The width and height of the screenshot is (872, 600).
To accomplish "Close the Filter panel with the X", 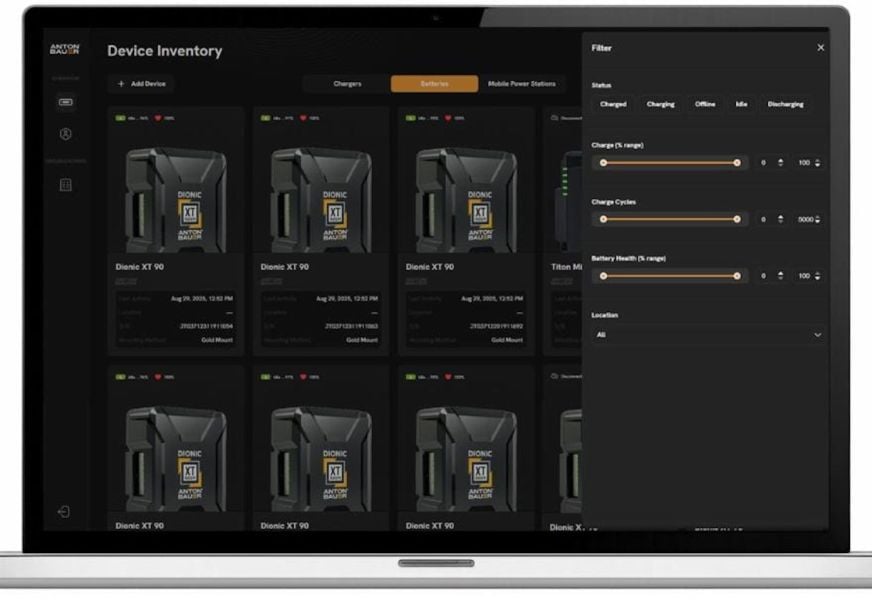I will tap(820, 48).
